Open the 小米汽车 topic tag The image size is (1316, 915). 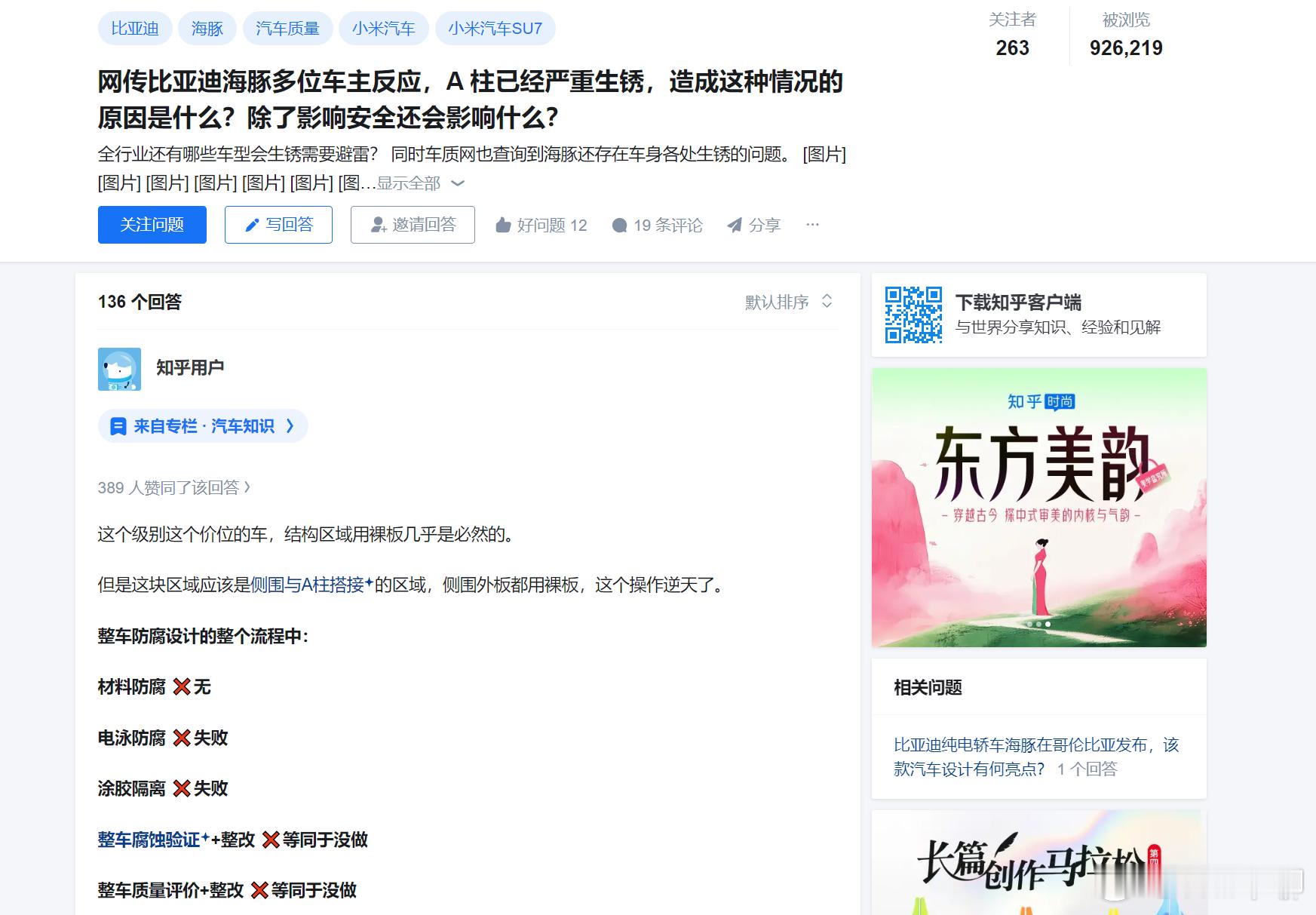point(384,29)
